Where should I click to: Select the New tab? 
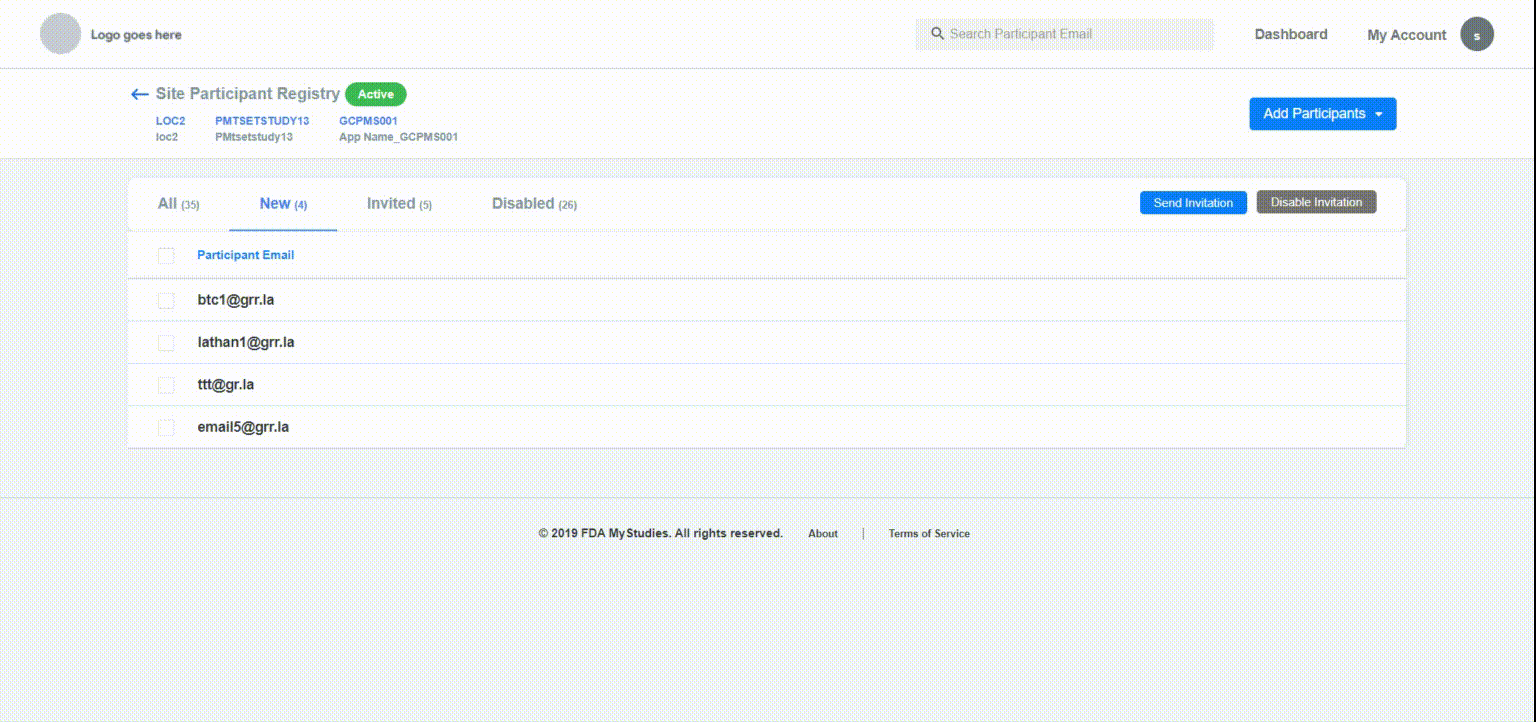coord(281,202)
